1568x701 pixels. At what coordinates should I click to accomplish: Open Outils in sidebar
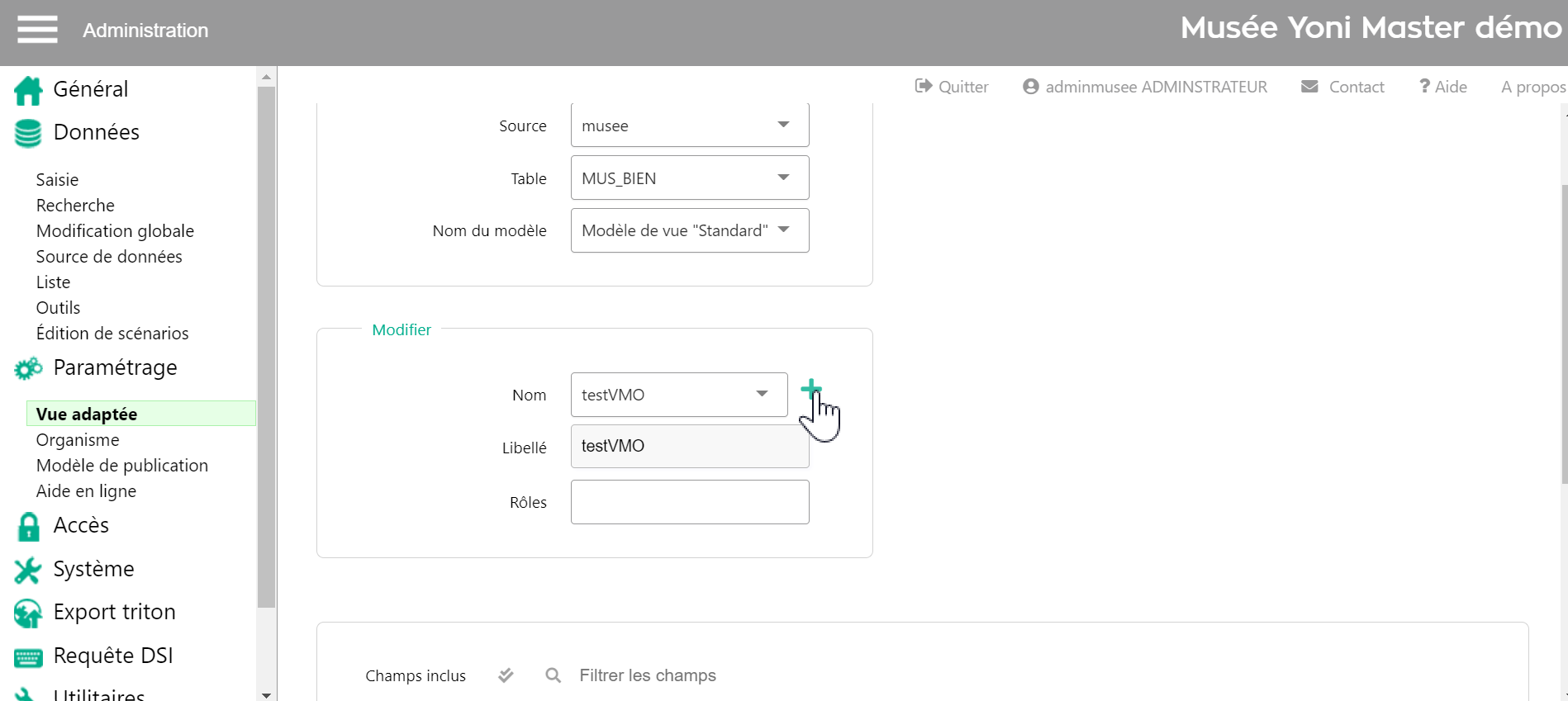[x=58, y=307]
